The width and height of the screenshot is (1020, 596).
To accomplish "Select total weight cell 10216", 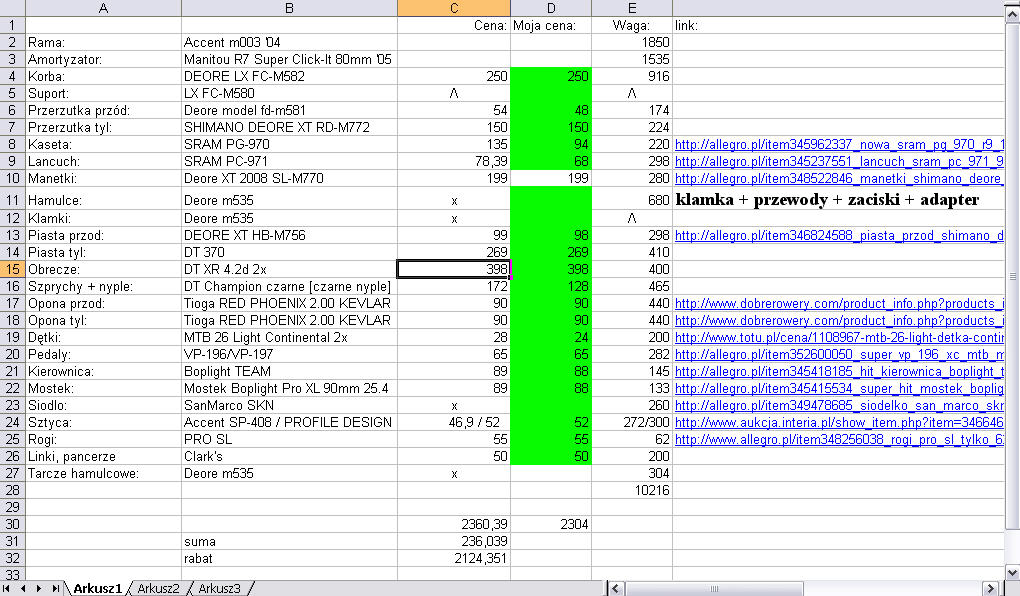I will (x=632, y=490).
